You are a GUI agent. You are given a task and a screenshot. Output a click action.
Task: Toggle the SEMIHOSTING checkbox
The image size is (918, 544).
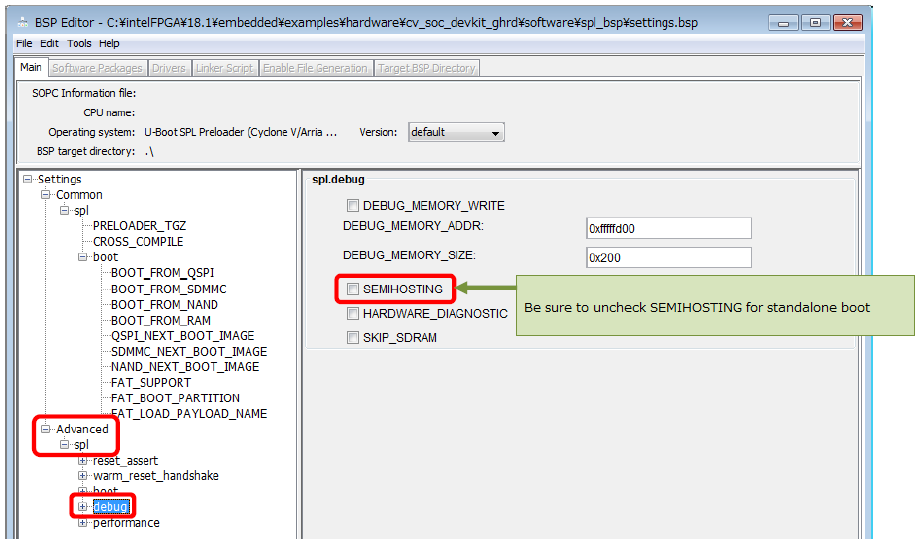352,289
